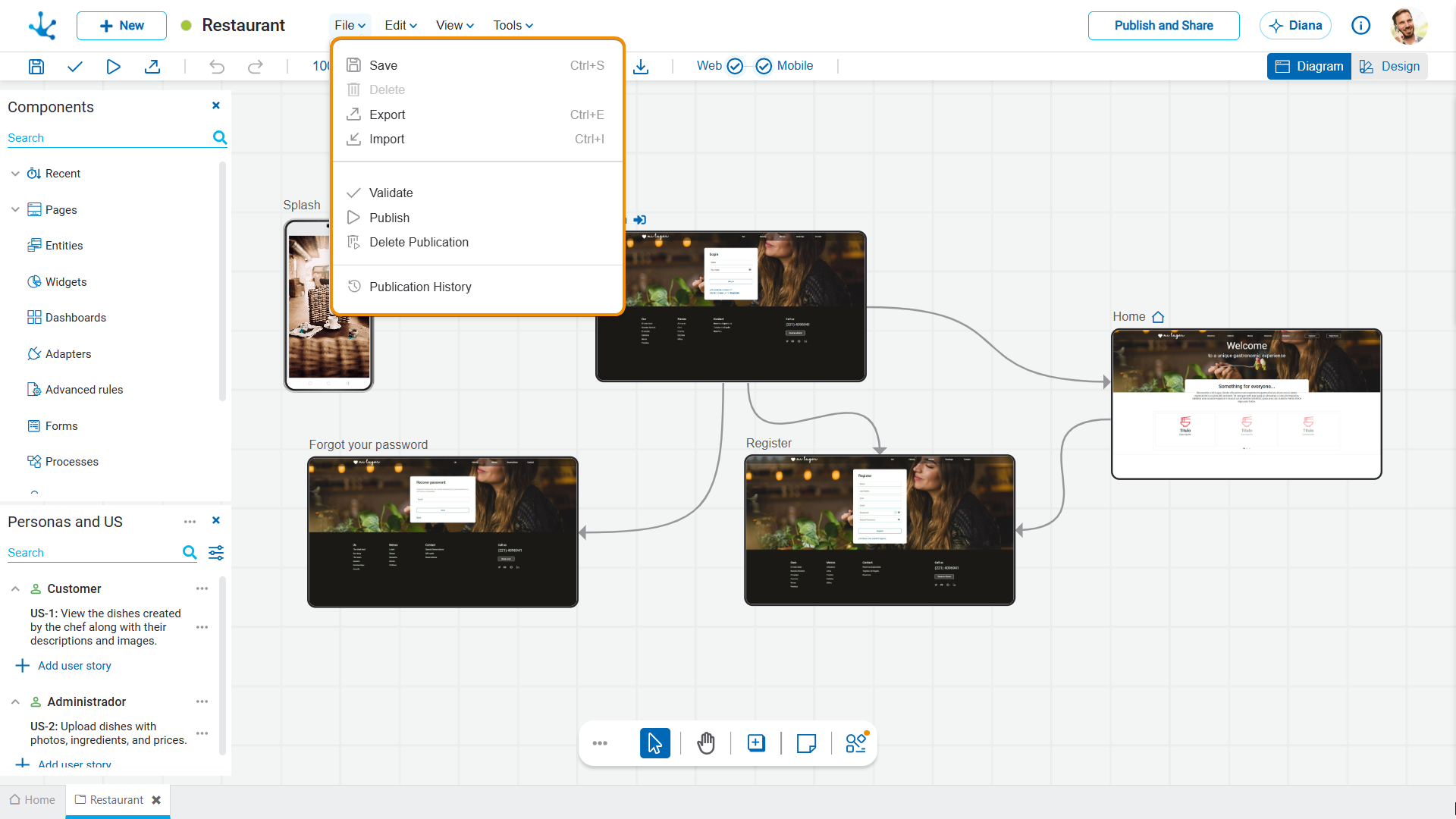Click the export arrow toolbar icon
This screenshot has width=1456, height=819.
coord(152,66)
